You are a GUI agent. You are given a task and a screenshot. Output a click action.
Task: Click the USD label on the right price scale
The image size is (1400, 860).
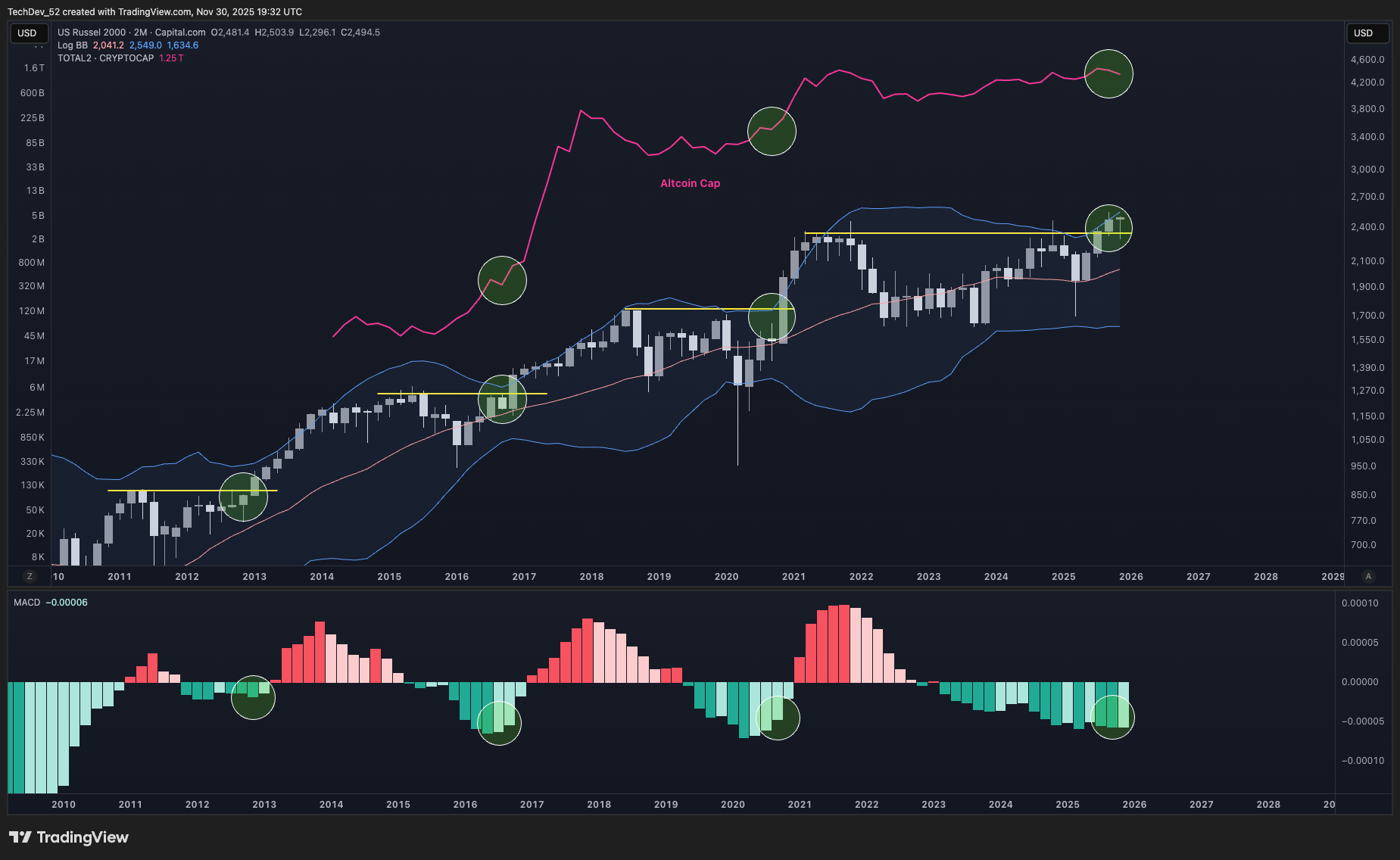coord(1367,33)
